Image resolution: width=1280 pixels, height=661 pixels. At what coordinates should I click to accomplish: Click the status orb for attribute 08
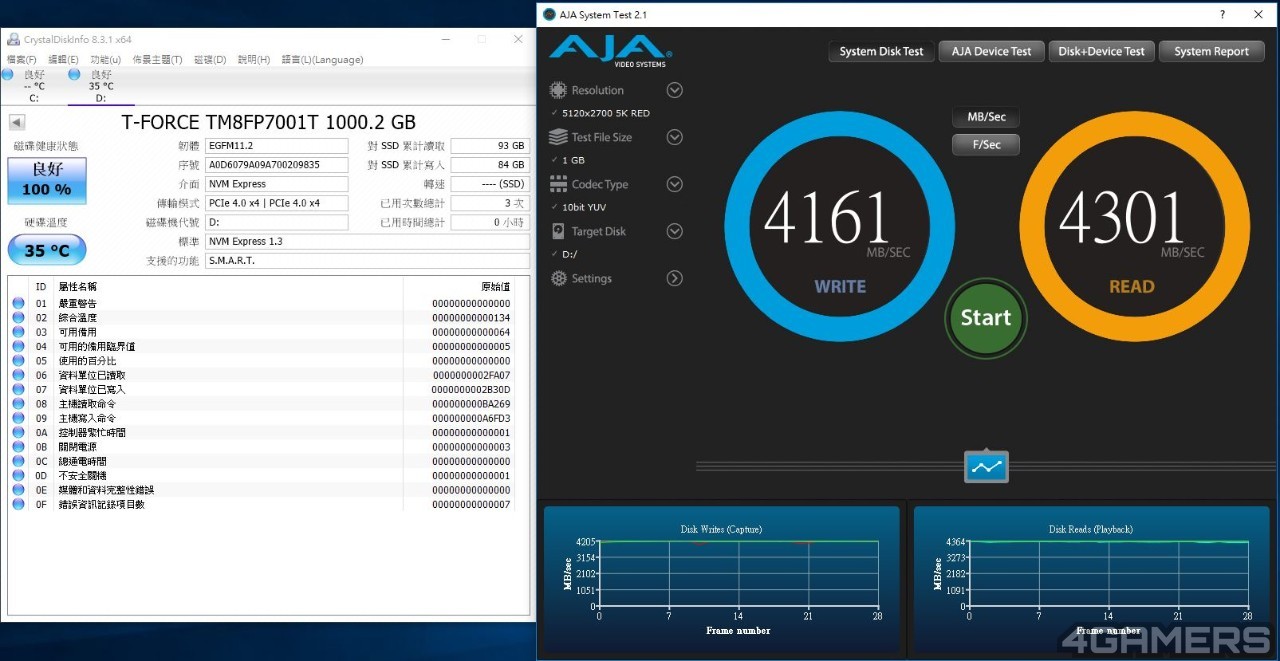tap(18, 404)
